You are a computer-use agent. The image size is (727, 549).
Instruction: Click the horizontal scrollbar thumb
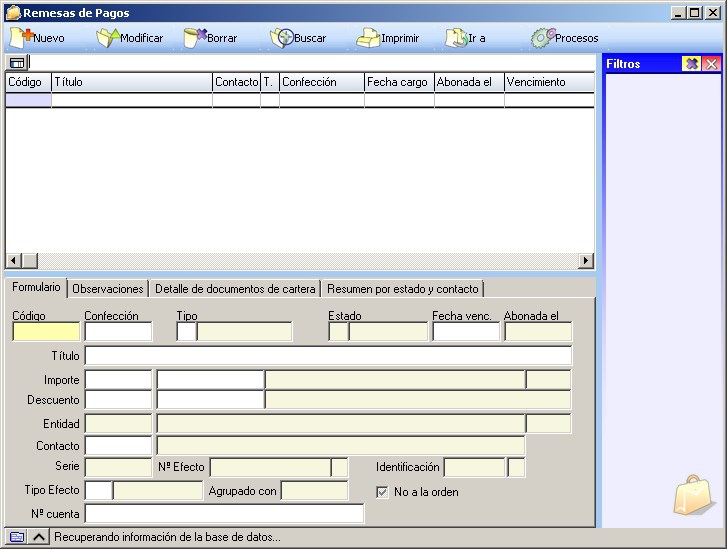[x=30, y=261]
